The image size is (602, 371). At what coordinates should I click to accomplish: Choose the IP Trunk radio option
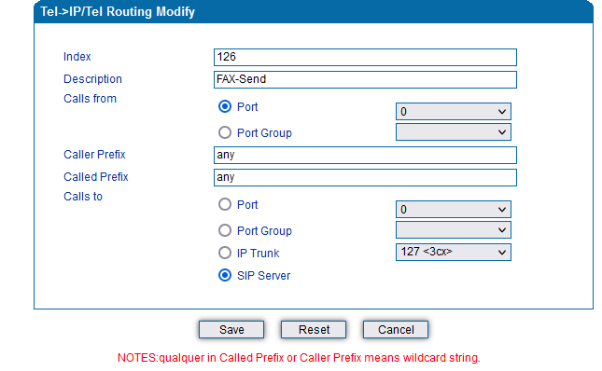tap(225, 253)
